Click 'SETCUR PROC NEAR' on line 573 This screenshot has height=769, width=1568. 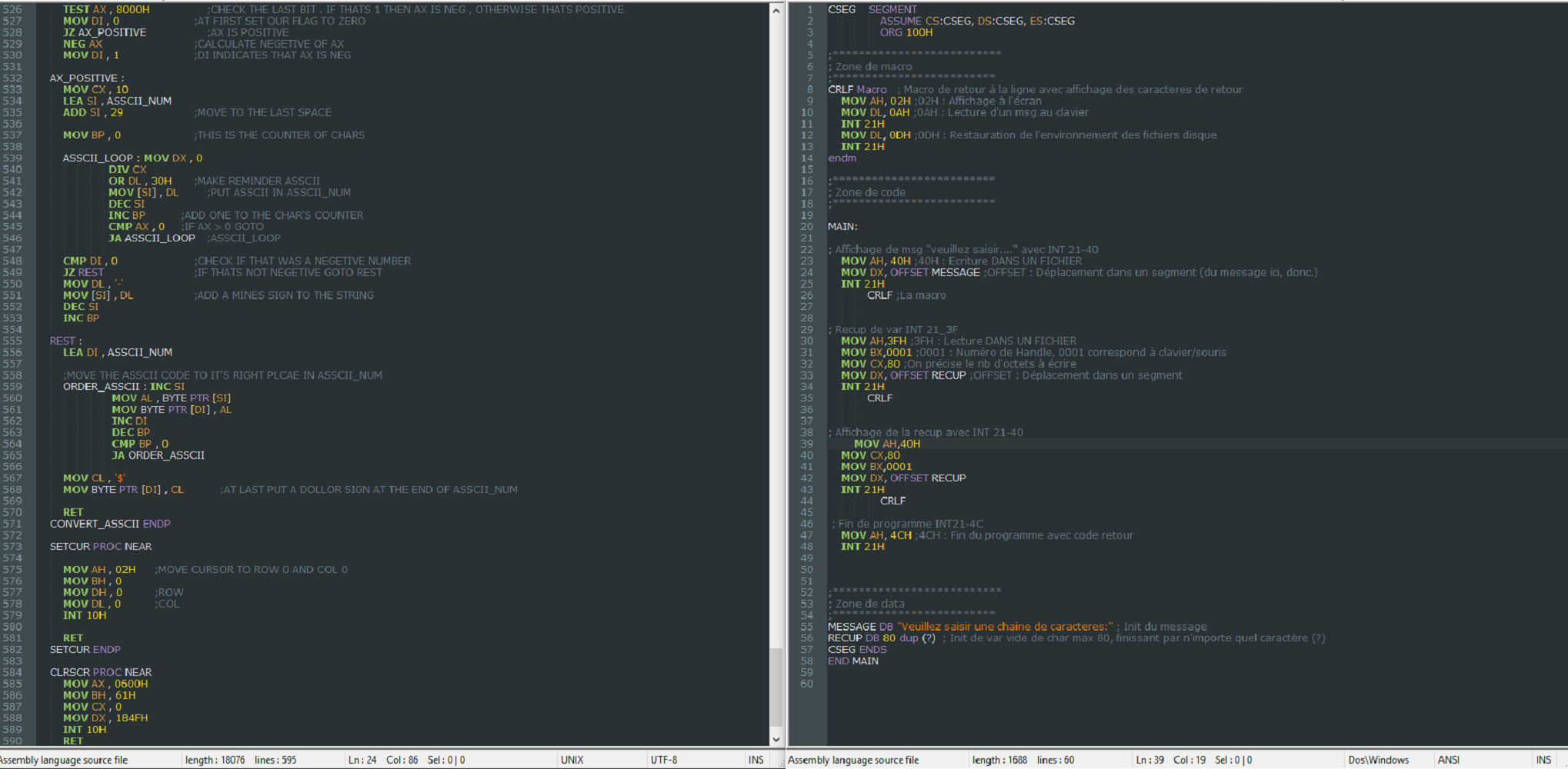click(101, 546)
